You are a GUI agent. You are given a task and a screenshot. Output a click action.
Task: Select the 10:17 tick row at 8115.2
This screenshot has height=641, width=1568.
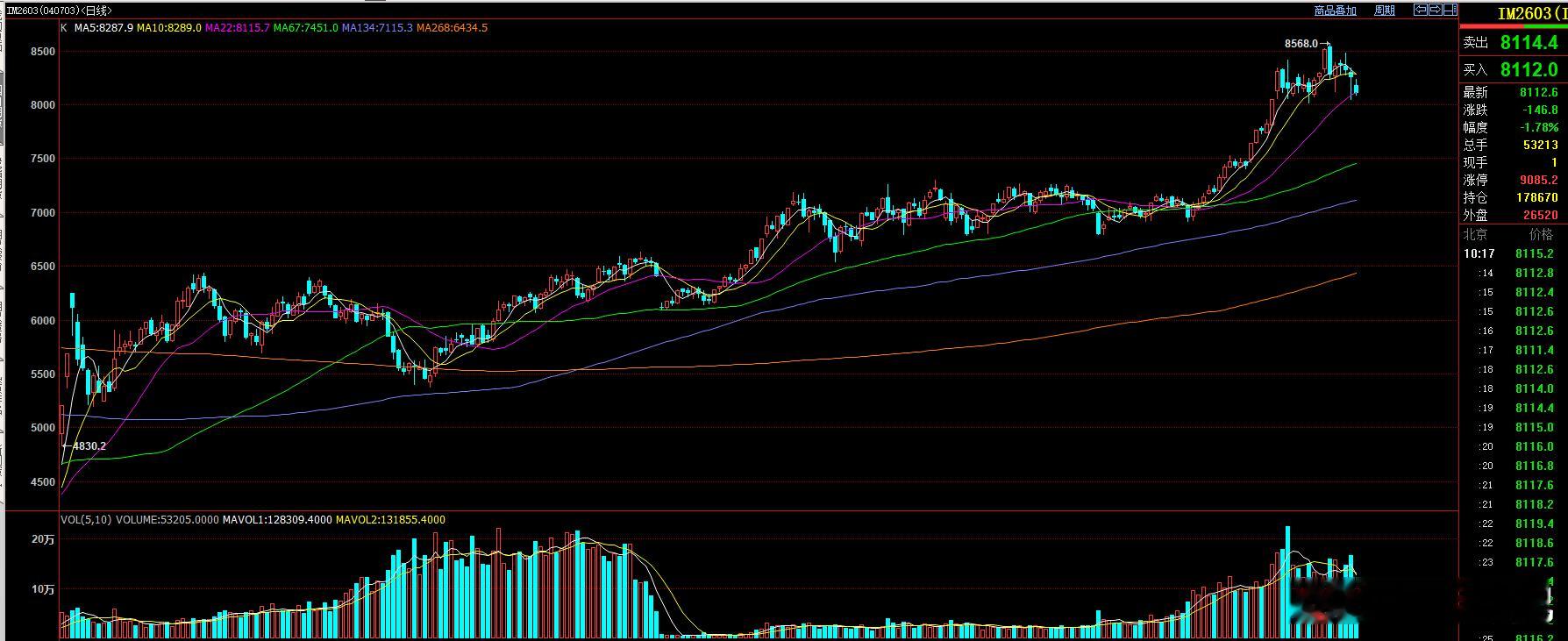tap(1508, 253)
